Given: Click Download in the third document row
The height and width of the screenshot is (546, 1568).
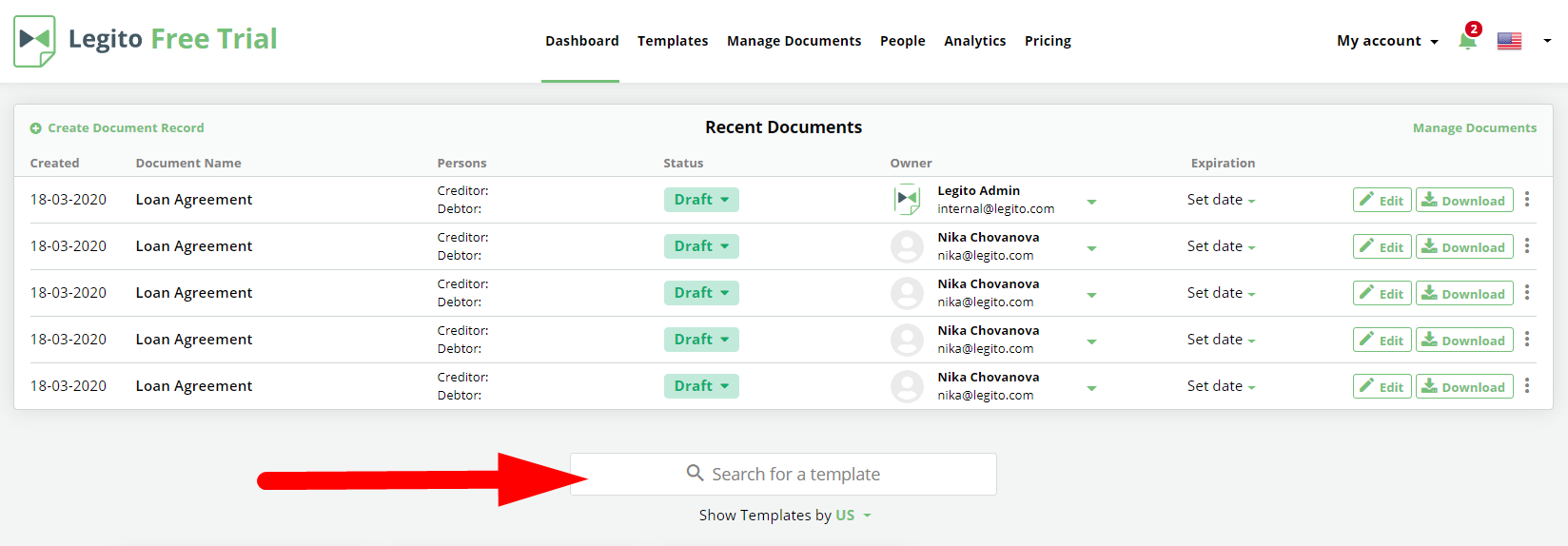Looking at the screenshot, I should pos(1464,293).
